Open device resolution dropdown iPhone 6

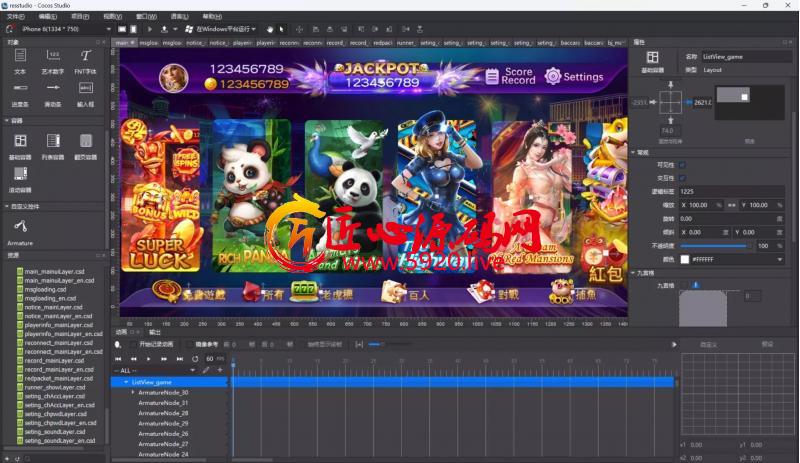pos(64,29)
